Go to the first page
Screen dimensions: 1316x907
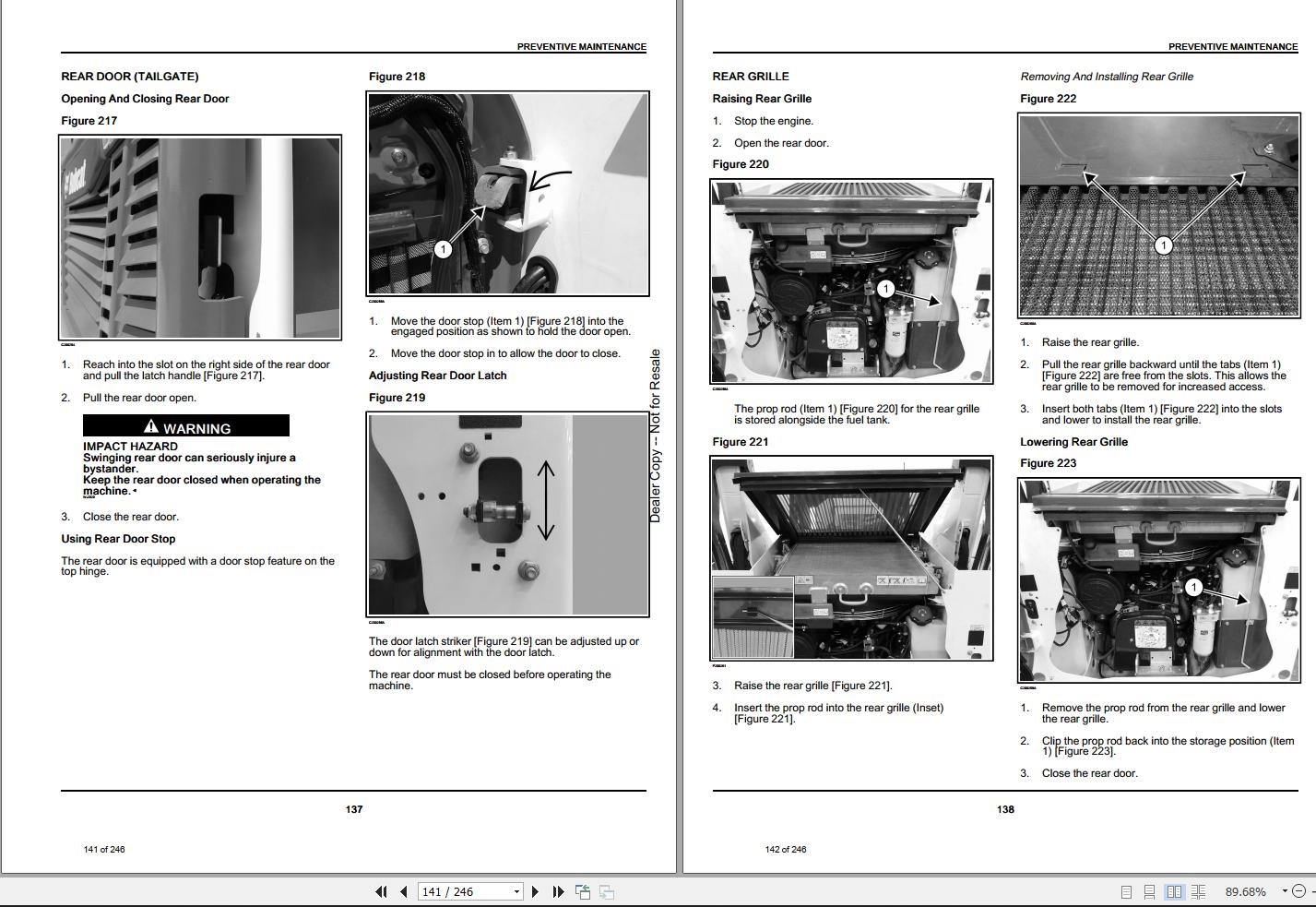[x=381, y=891]
